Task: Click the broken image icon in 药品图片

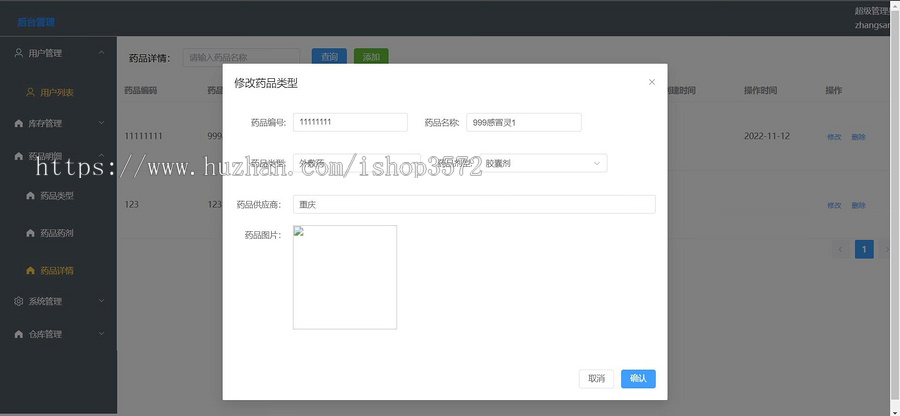Action: click(298, 231)
